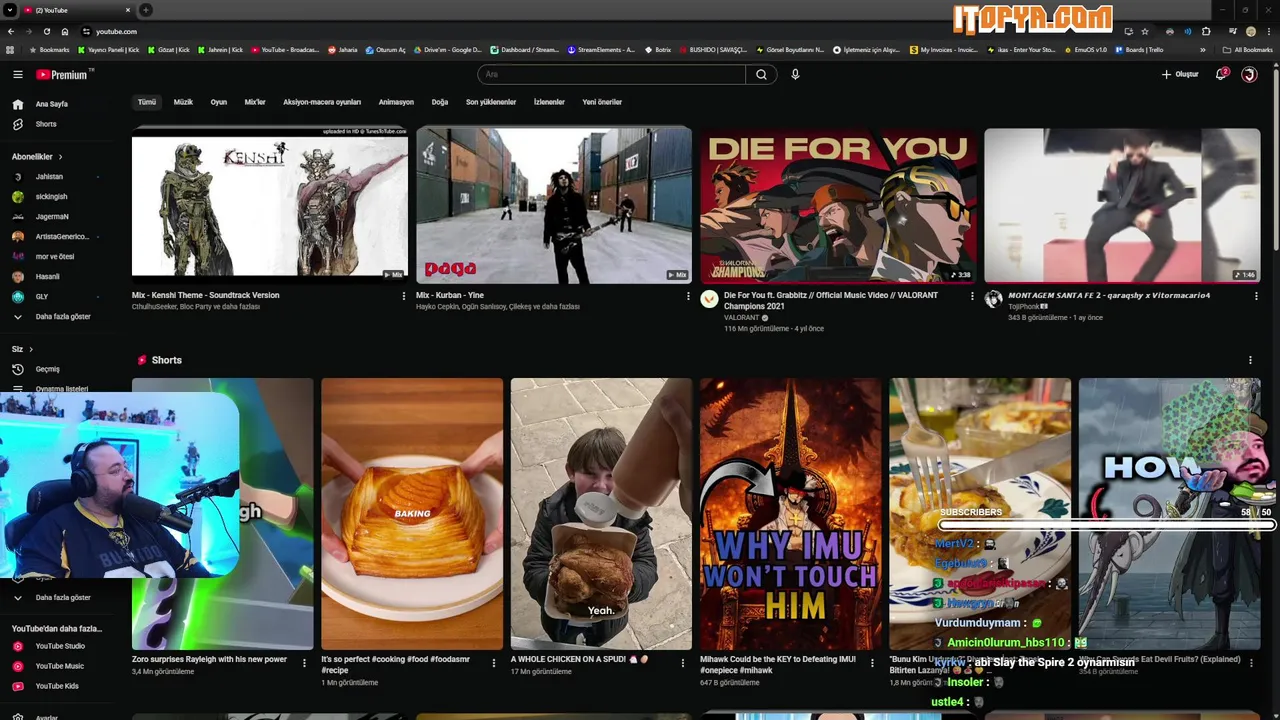Select the Animasyon filter chip
The image size is (1280, 720).
click(396, 102)
